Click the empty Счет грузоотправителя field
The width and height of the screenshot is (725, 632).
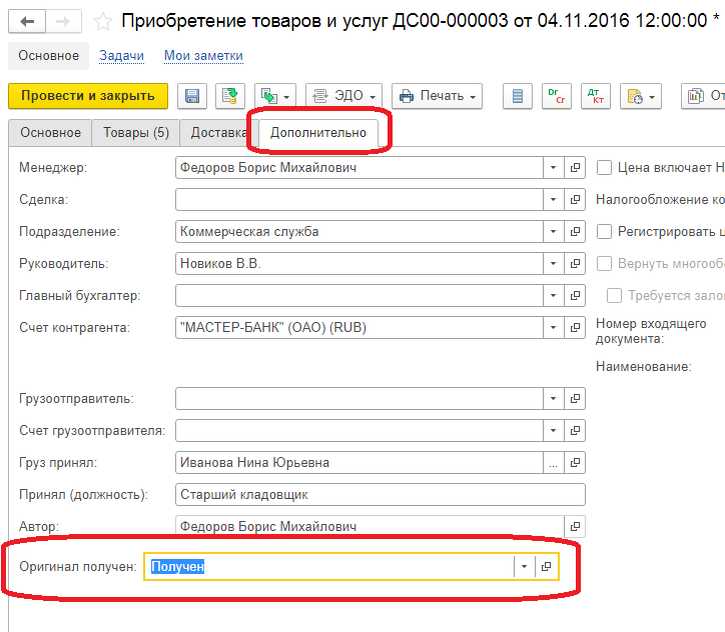click(x=359, y=430)
